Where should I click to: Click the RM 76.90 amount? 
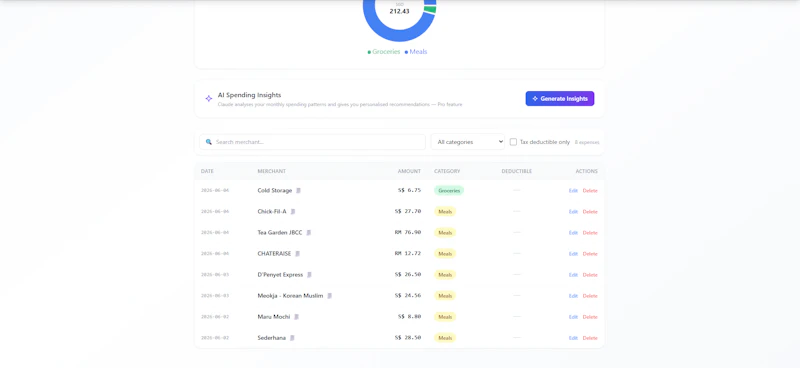[x=408, y=233]
